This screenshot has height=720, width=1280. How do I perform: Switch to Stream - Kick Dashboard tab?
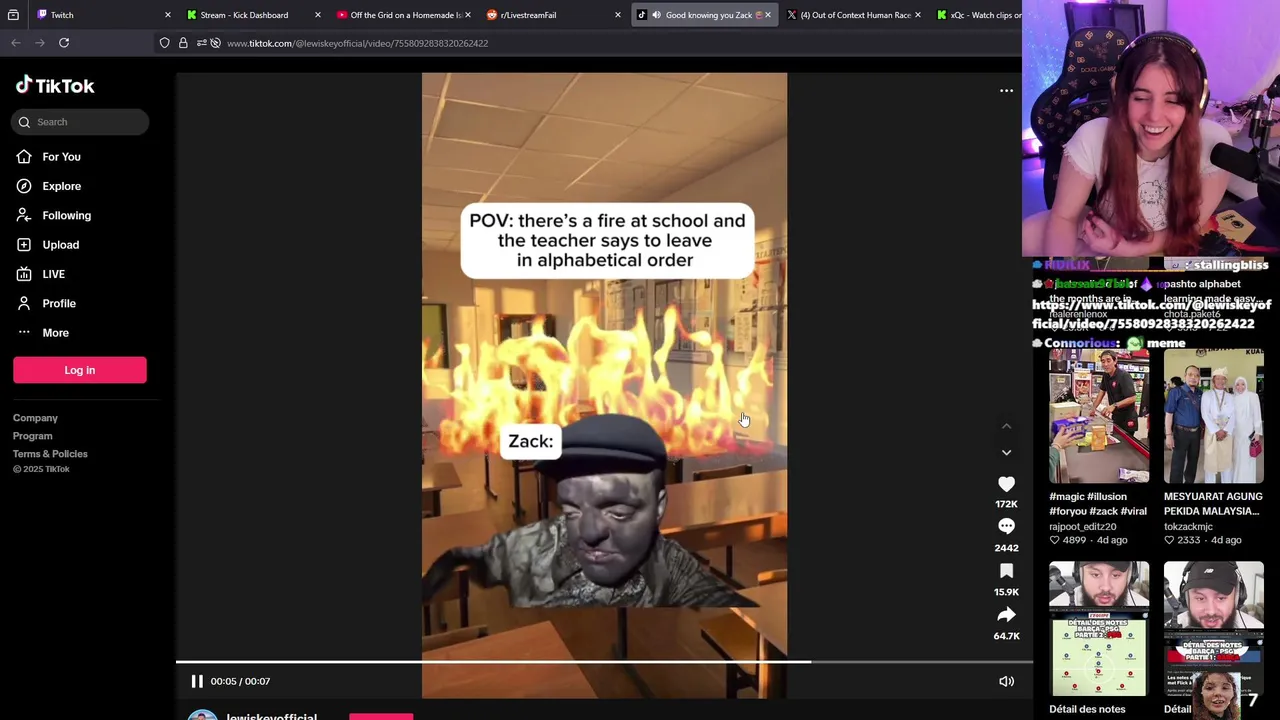[x=252, y=15]
